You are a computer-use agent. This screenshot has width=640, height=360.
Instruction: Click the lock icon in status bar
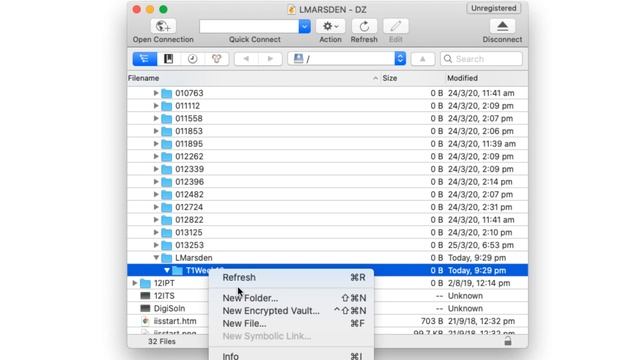(508, 341)
